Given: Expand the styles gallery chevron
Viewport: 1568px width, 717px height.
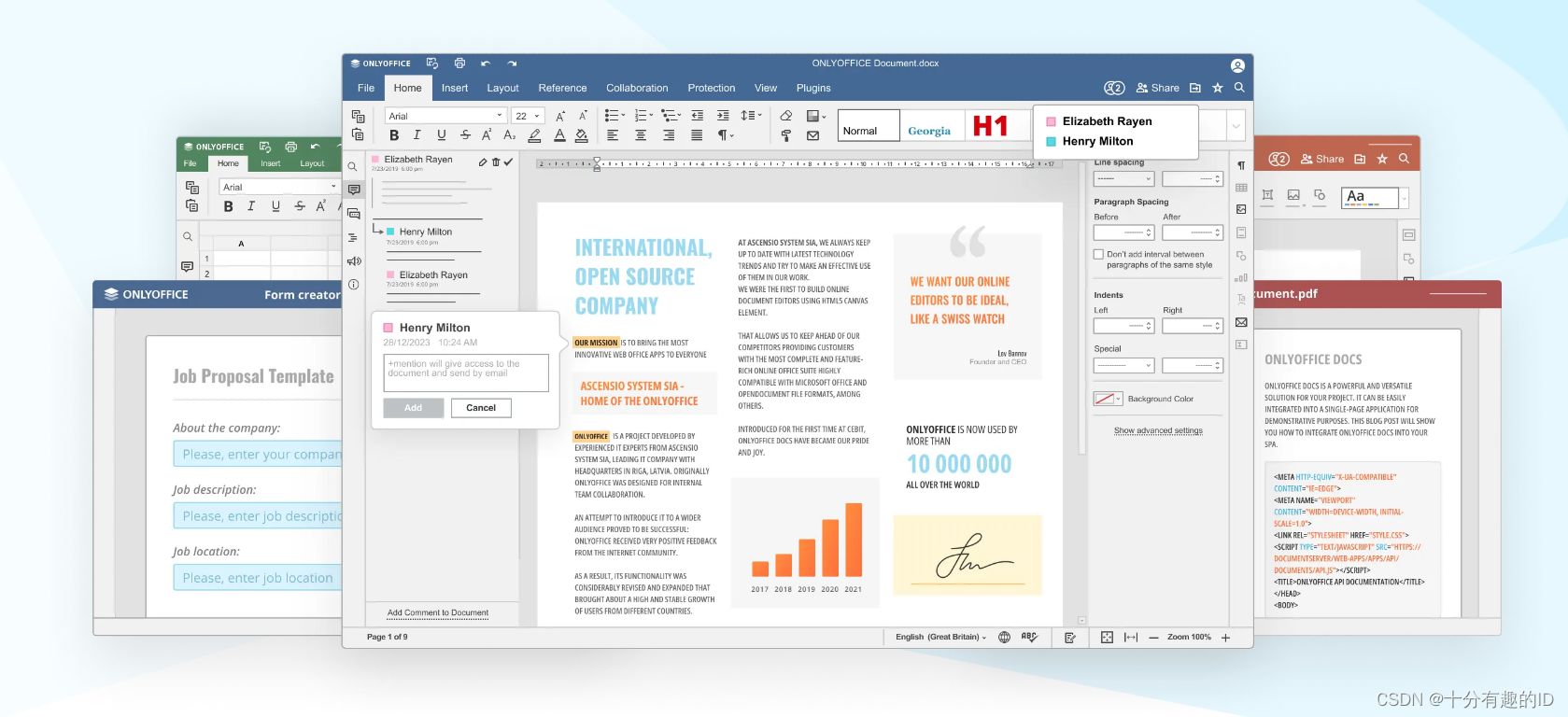Looking at the screenshot, I should pyautogui.click(x=1236, y=125).
